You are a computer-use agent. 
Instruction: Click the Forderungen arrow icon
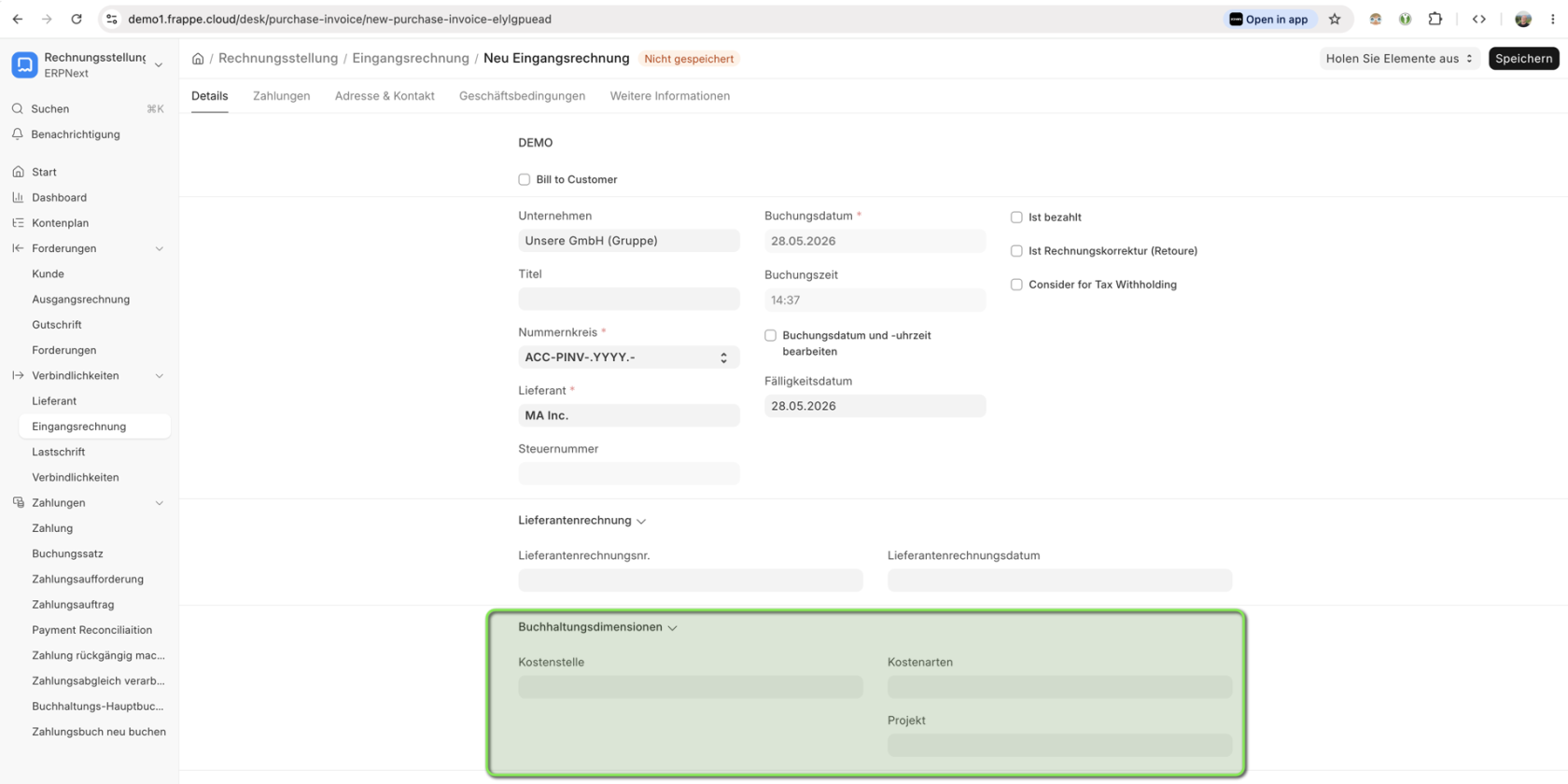(18, 248)
